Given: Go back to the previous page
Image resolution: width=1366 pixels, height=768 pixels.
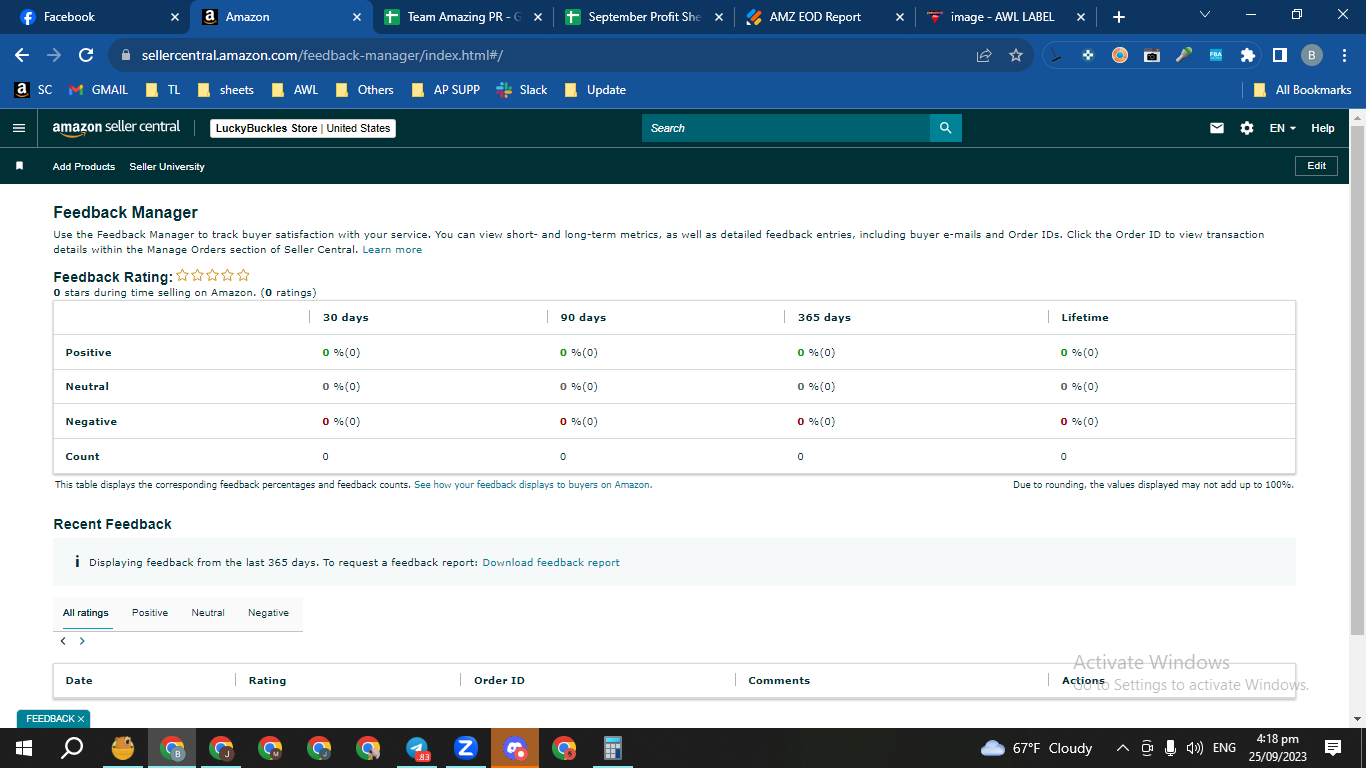Looking at the screenshot, I should pyautogui.click(x=22, y=56).
